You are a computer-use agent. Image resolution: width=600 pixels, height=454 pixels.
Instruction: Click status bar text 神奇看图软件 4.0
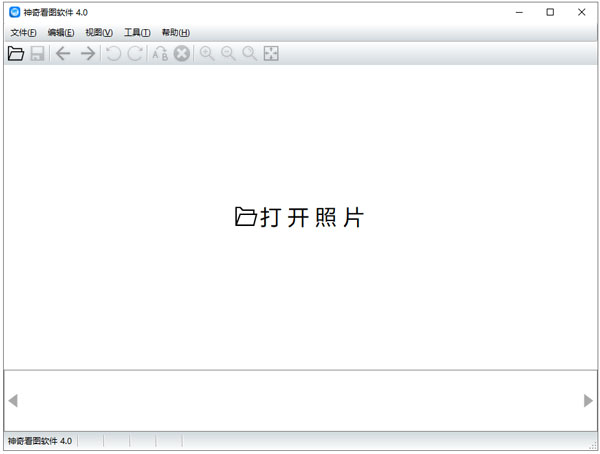click(x=40, y=441)
